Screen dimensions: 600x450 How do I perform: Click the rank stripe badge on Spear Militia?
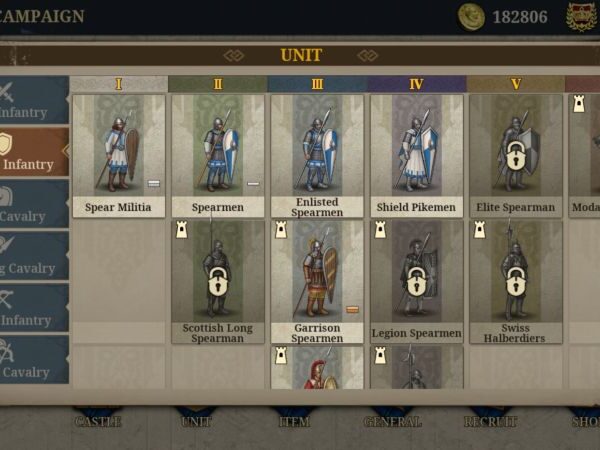click(x=154, y=184)
